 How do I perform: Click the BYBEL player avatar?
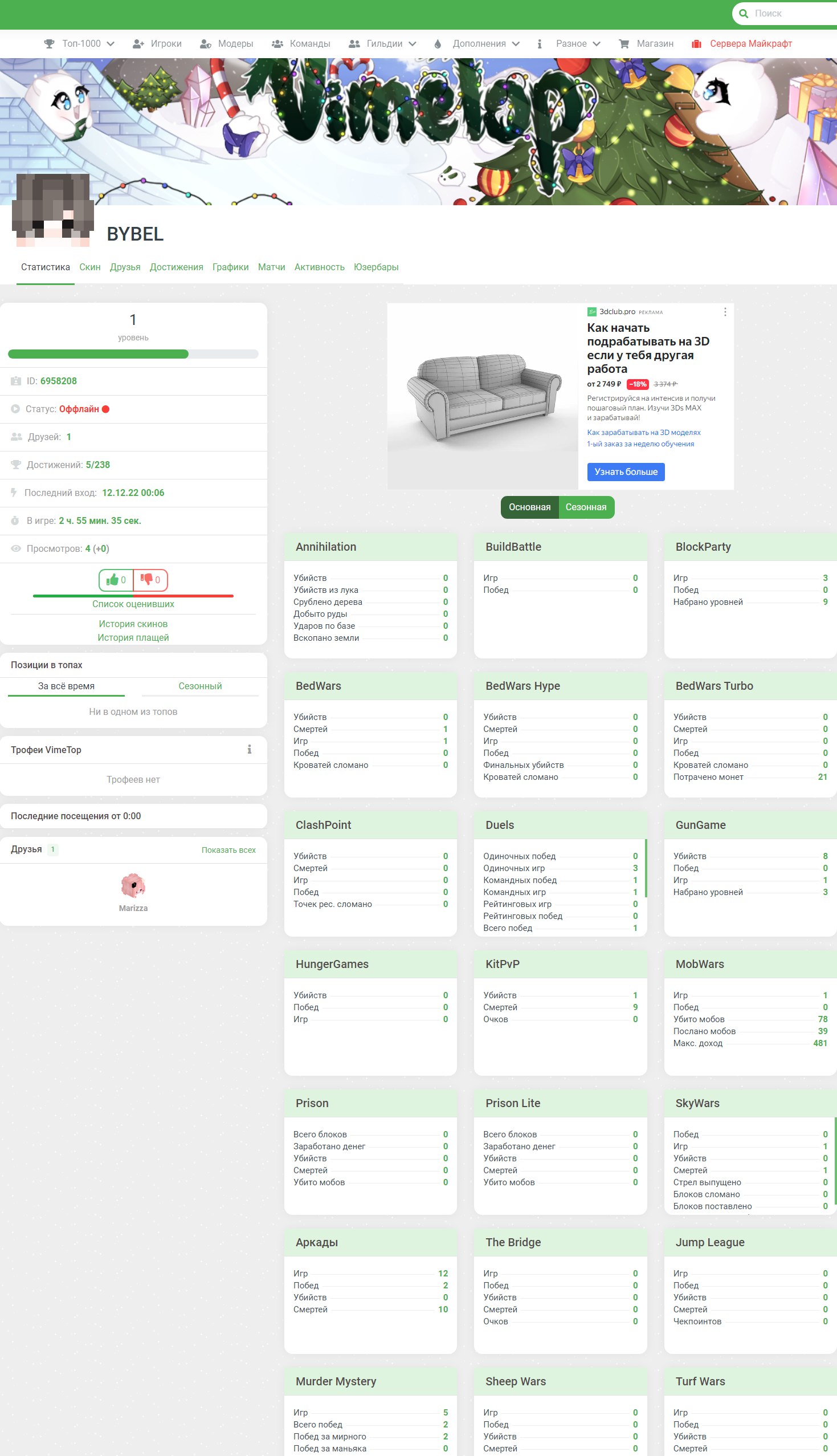coord(52,210)
